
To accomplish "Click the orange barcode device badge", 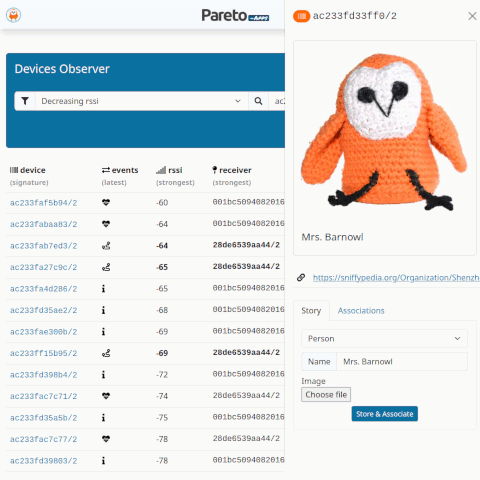I will (x=301, y=16).
